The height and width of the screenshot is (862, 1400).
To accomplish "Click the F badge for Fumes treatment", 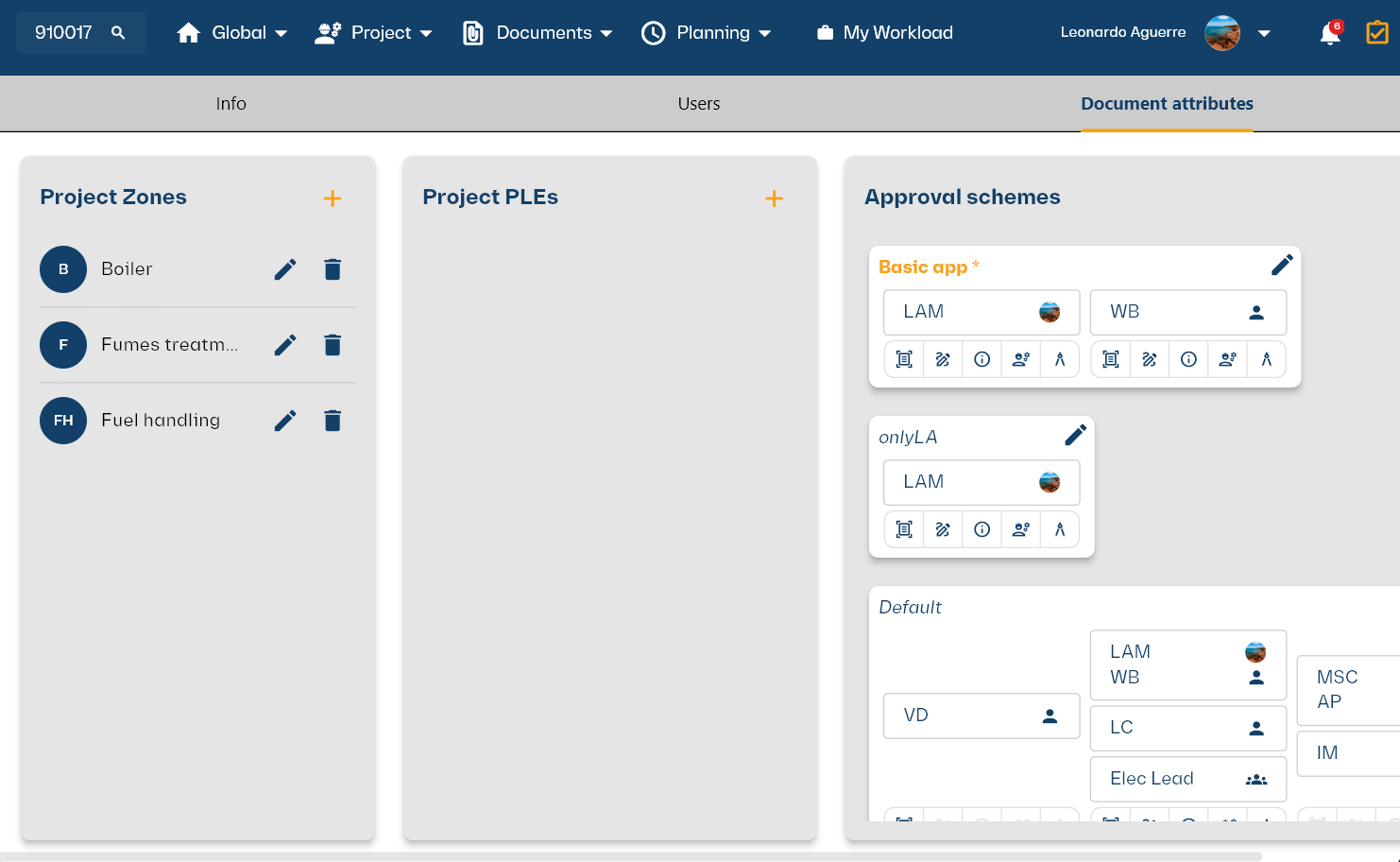I will pos(63,345).
